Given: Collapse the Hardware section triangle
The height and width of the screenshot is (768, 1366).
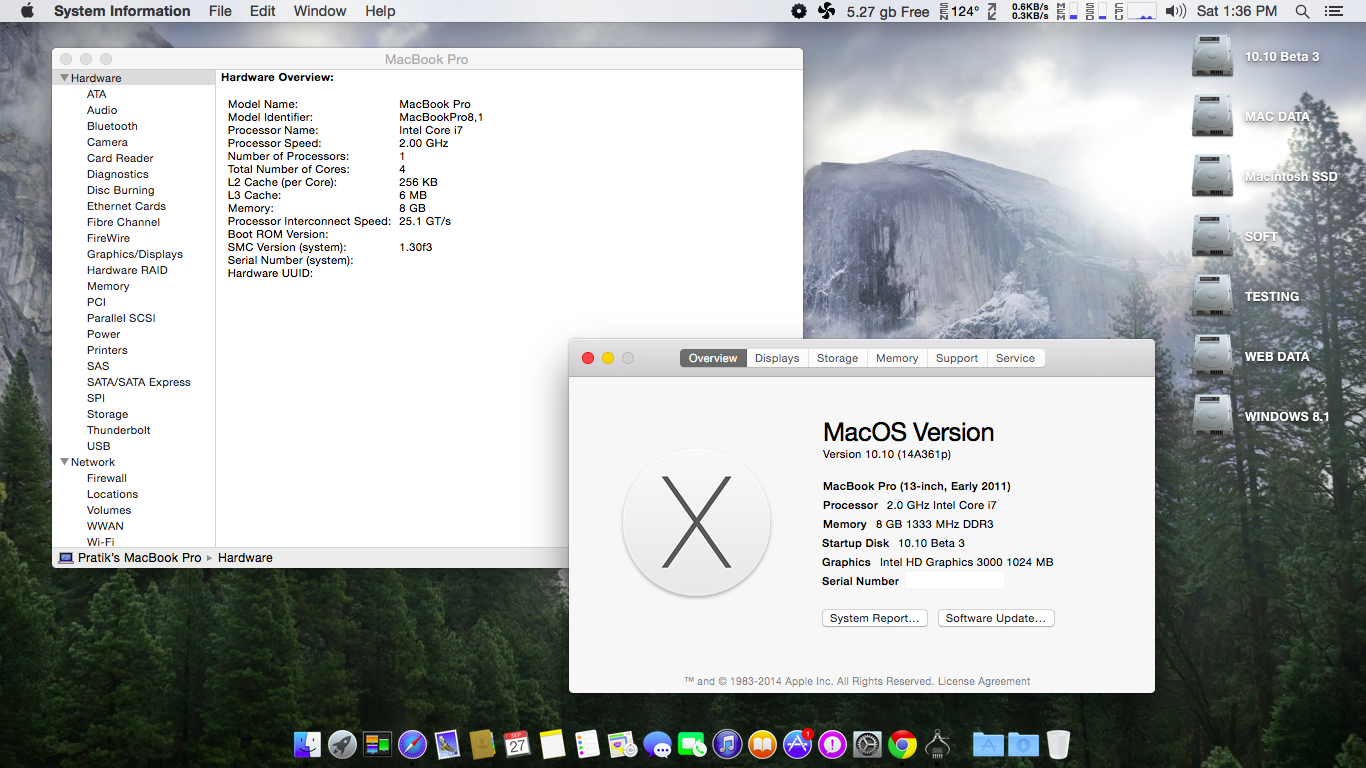Looking at the screenshot, I should [65, 78].
